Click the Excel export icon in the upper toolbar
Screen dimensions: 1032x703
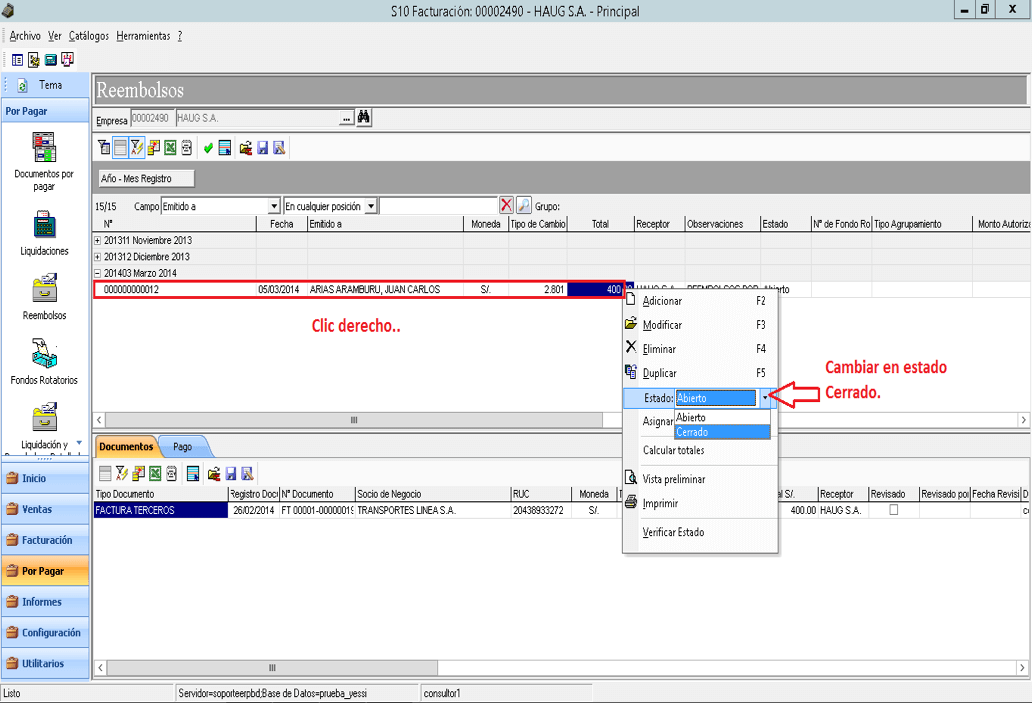click(x=170, y=148)
